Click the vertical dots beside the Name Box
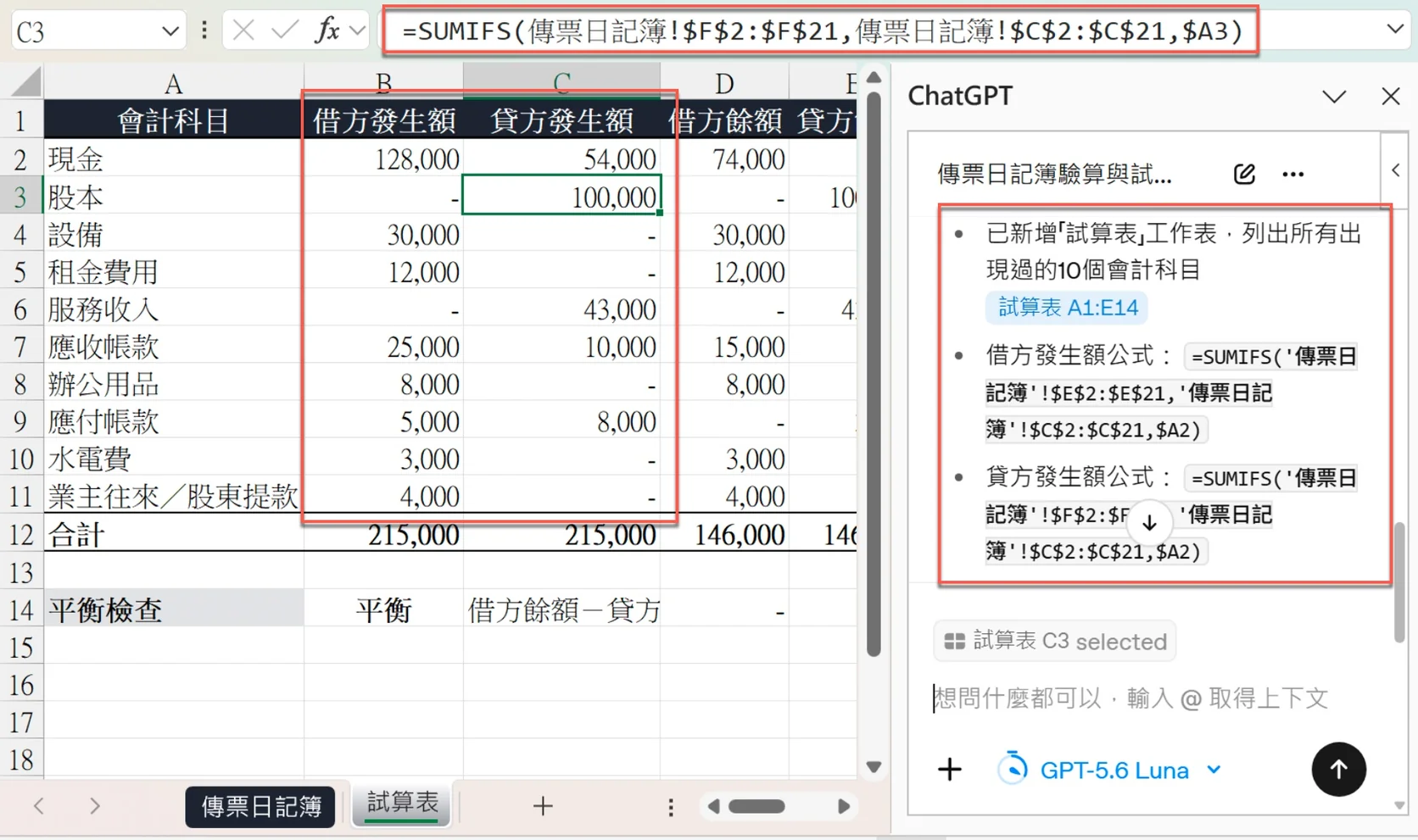This screenshot has height=840, width=1418. coord(204,31)
